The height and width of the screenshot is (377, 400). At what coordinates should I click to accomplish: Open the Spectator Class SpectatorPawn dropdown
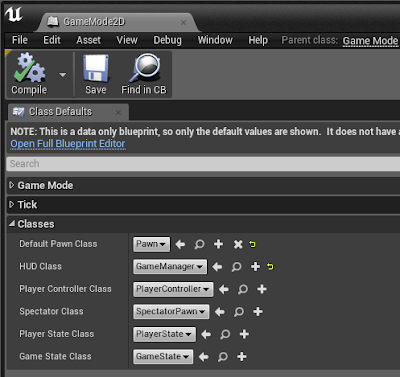click(171, 312)
